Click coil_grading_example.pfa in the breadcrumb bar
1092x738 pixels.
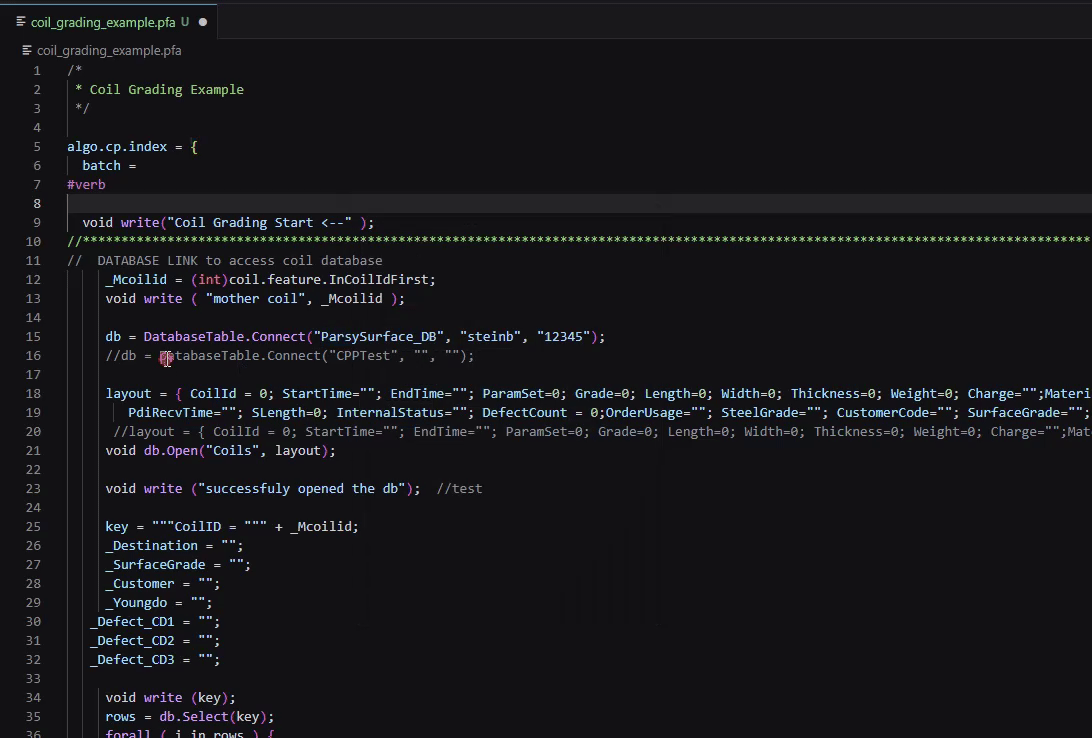[x=108, y=50]
